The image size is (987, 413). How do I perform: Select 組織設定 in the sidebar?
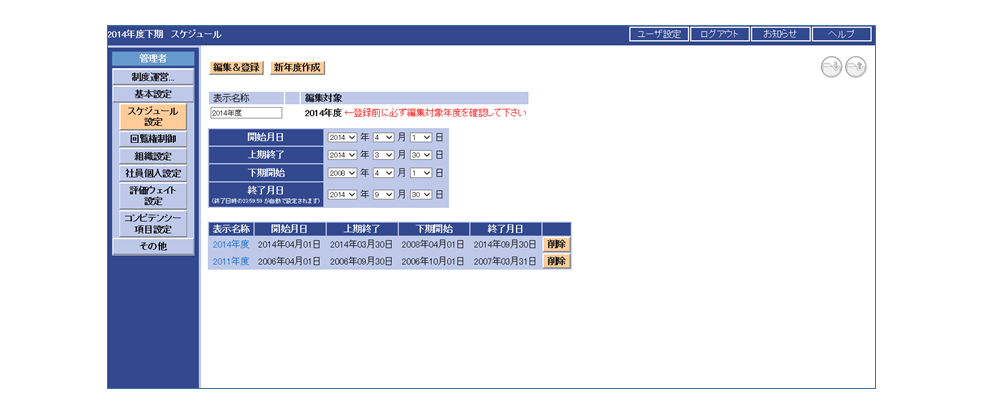pyautogui.click(x=152, y=156)
